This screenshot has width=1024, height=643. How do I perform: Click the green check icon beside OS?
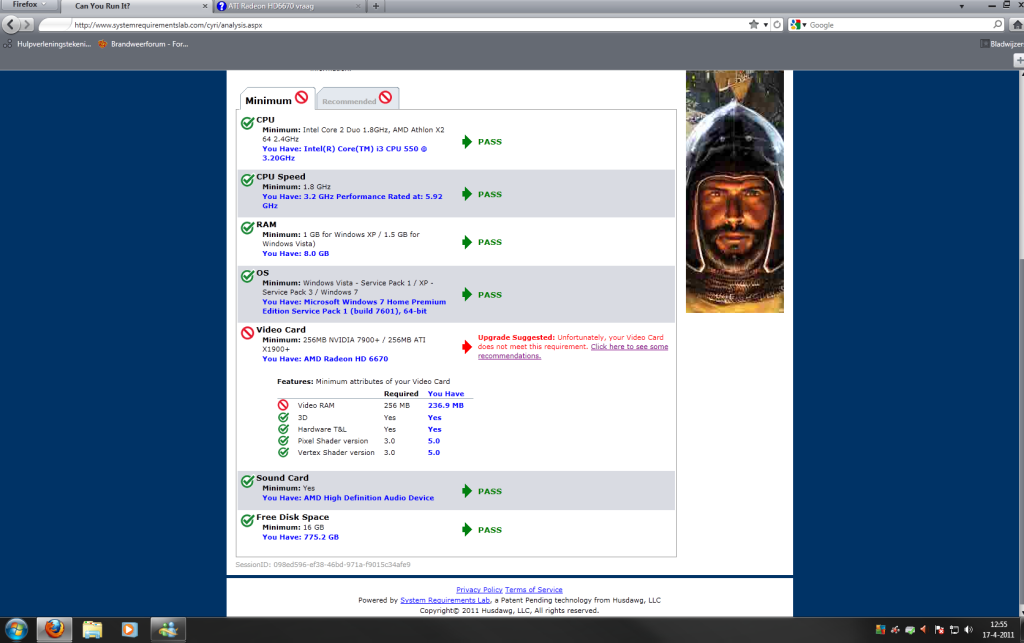click(248, 275)
